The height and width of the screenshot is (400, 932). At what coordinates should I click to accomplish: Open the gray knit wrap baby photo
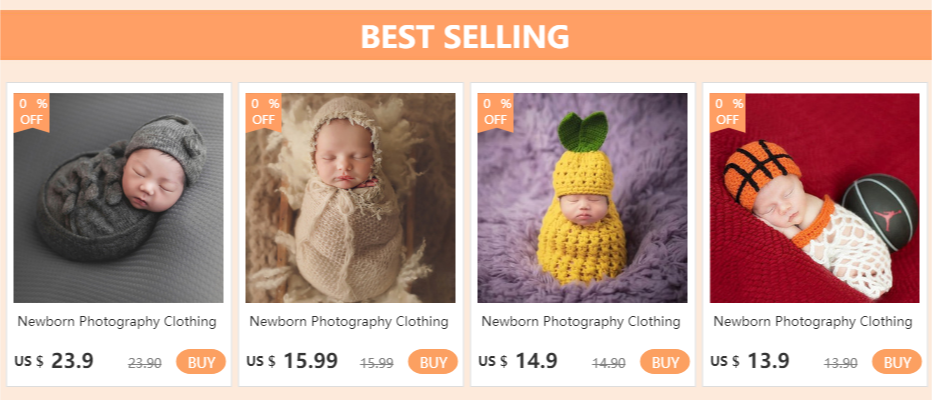pyautogui.click(x=118, y=200)
